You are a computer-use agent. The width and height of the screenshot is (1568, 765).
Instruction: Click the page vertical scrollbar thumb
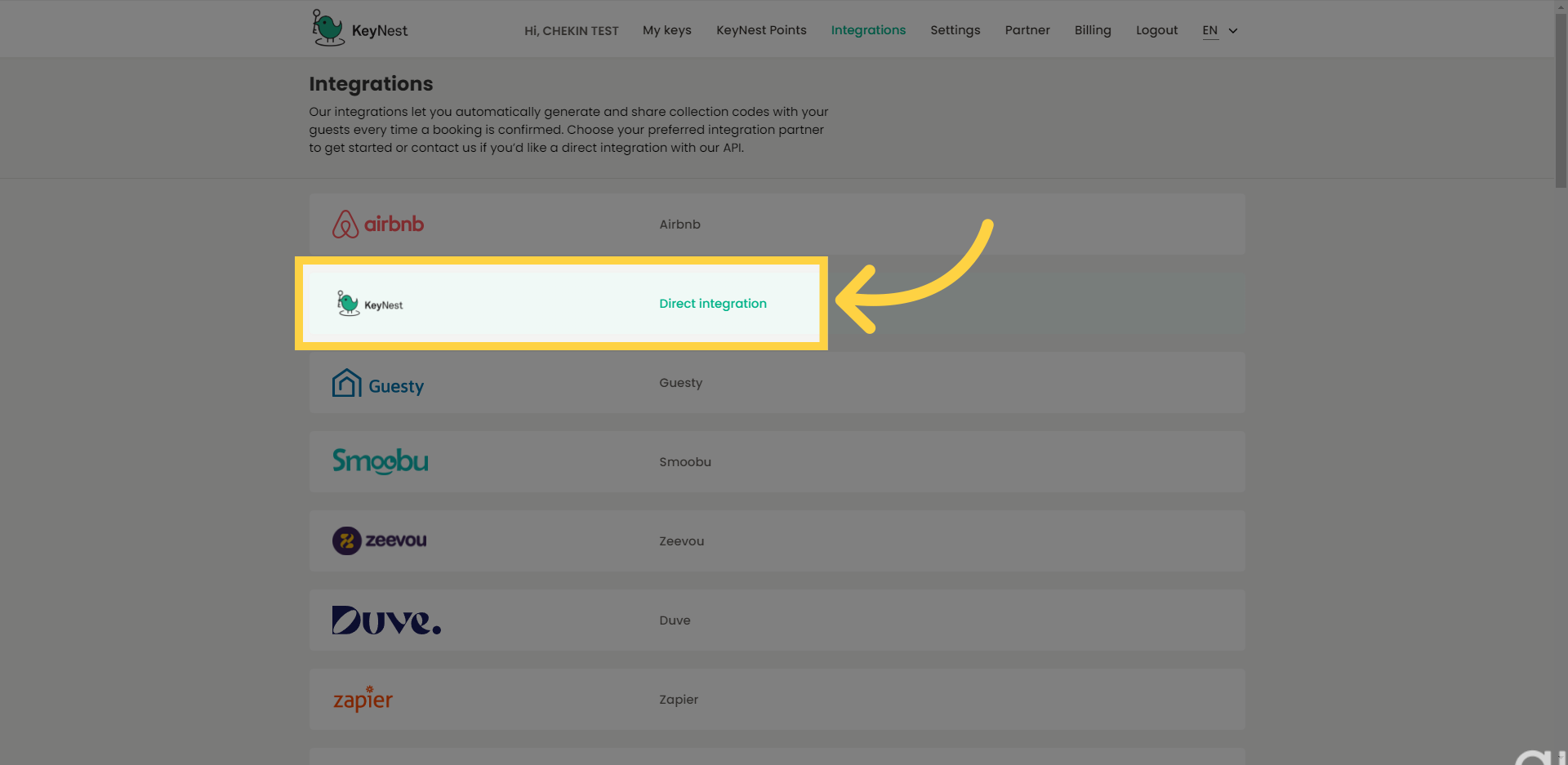[1561, 98]
